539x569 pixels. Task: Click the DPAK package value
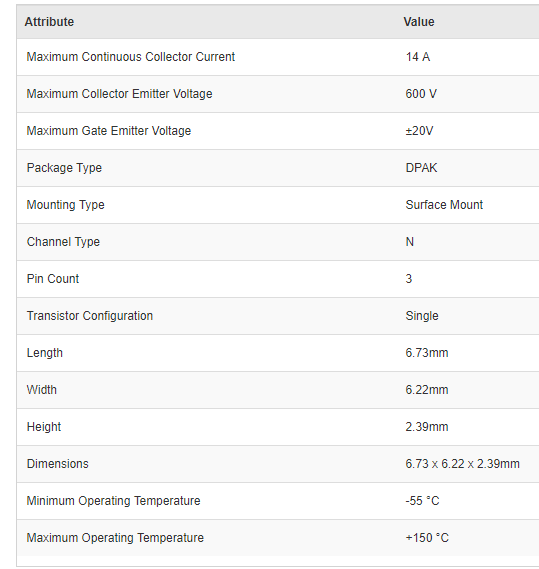pos(421,168)
